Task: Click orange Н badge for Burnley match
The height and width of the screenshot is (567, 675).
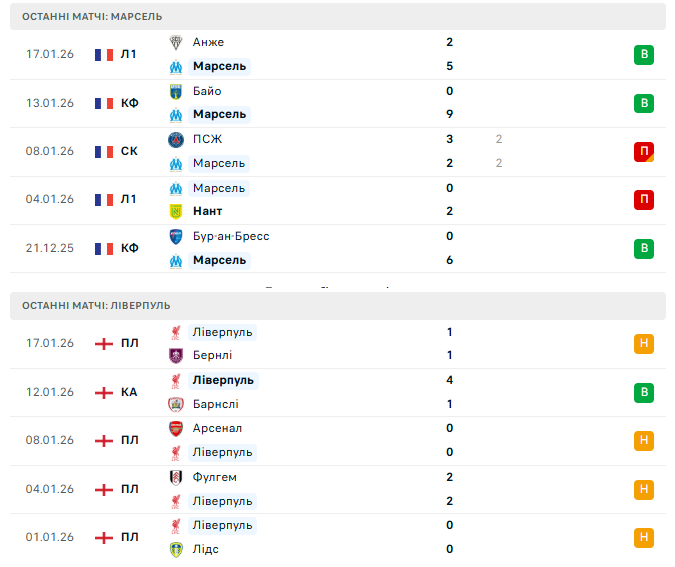Action: (x=643, y=344)
